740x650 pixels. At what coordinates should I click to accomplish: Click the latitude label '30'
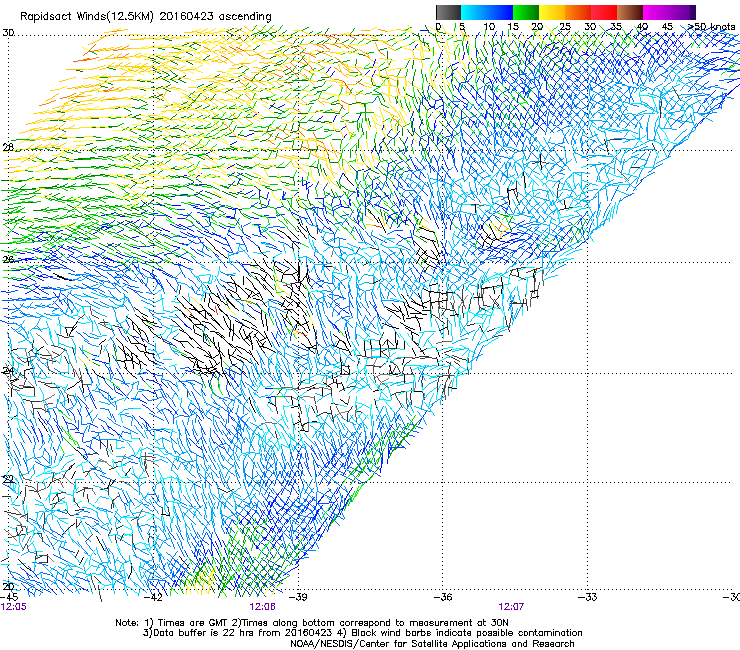pos(8,33)
